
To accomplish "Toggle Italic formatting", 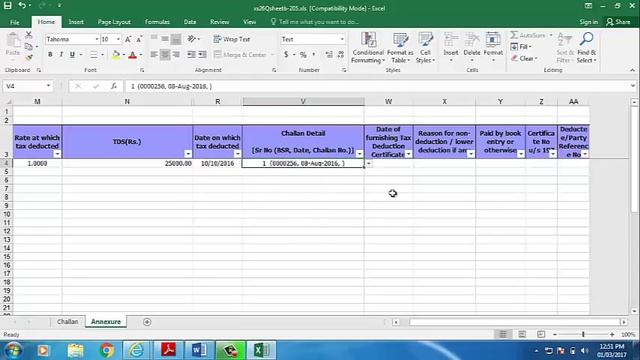I will tap(61, 54).
